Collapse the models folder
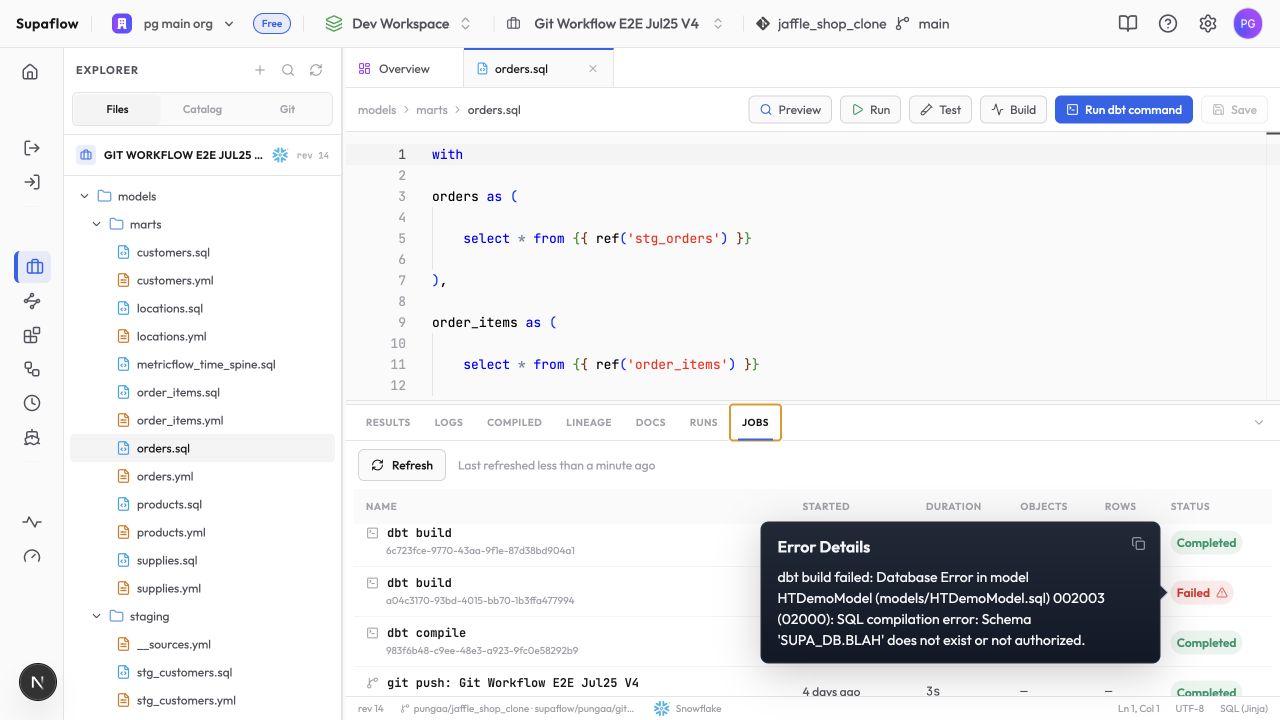Viewport: 1280px width, 720px height. coord(85,196)
